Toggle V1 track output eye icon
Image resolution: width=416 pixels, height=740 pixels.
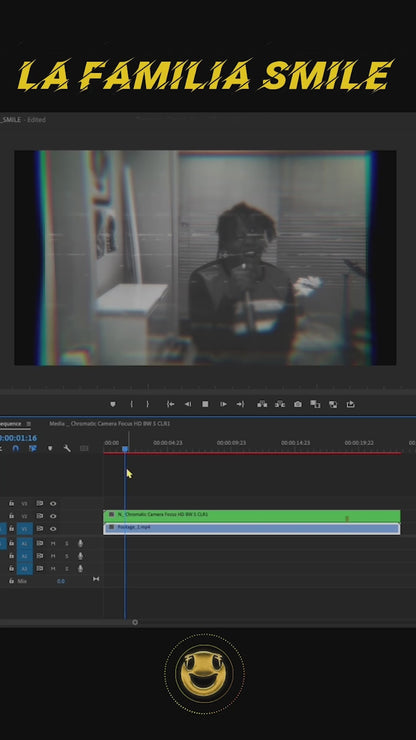pyautogui.click(x=53, y=529)
